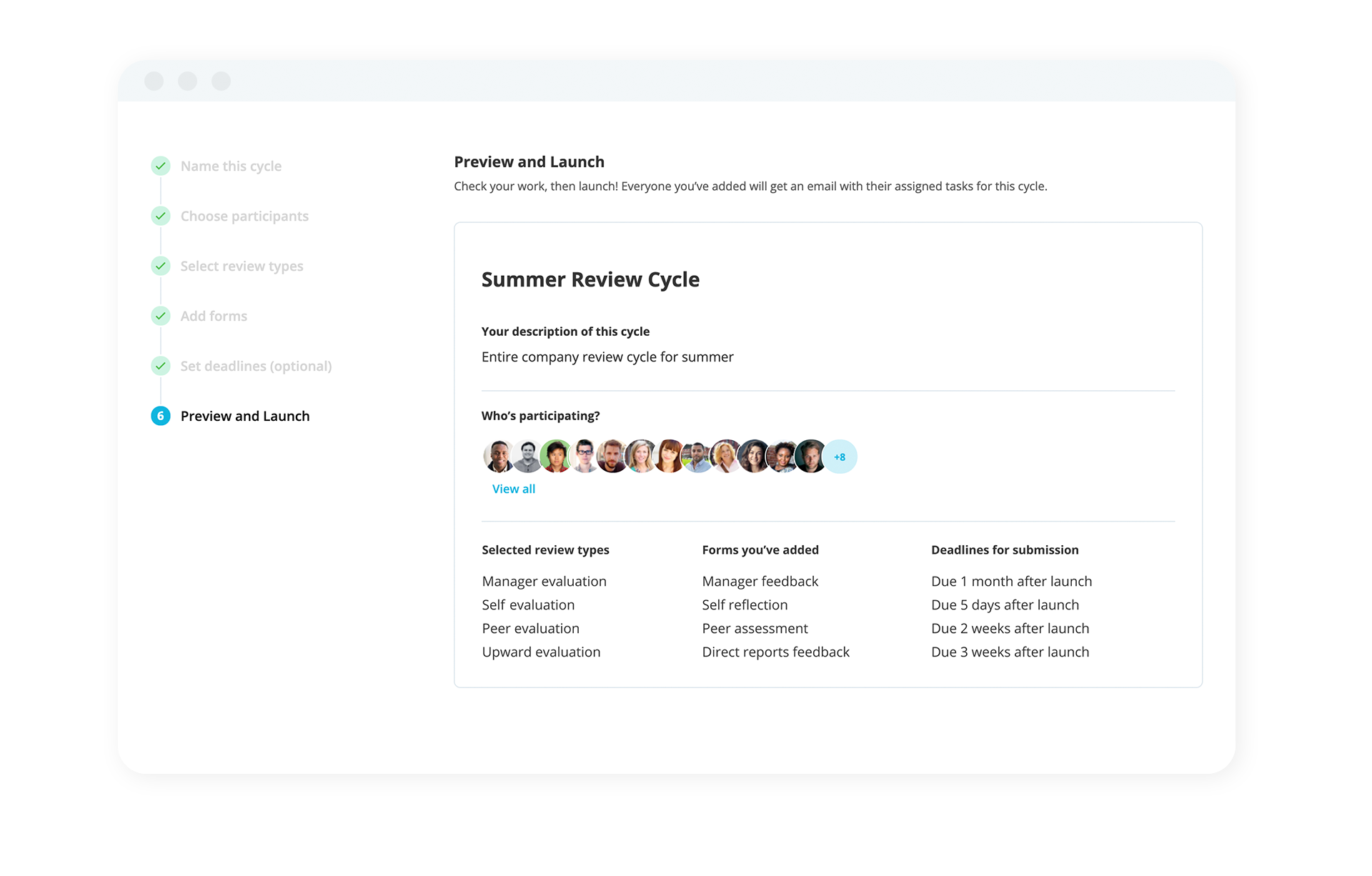The image size is (1372, 876).
Task: Open the Choose participants step
Action: click(x=244, y=216)
